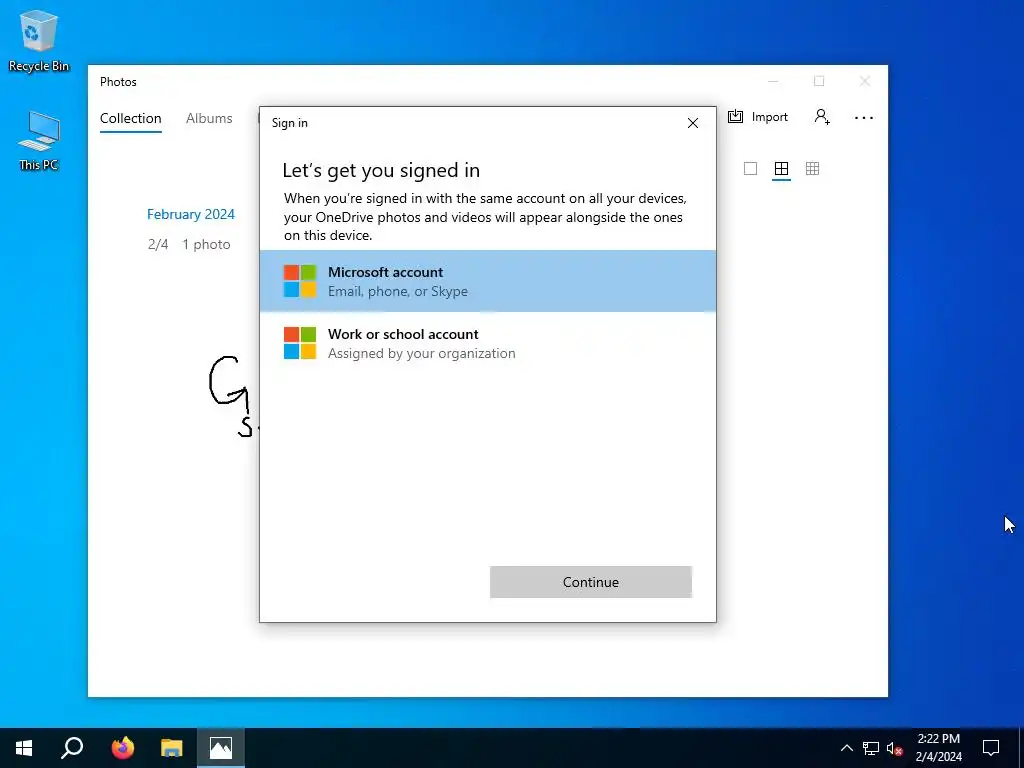Select the medium grid view icon
Viewport: 1024px width, 768px height.
(x=781, y=168)
